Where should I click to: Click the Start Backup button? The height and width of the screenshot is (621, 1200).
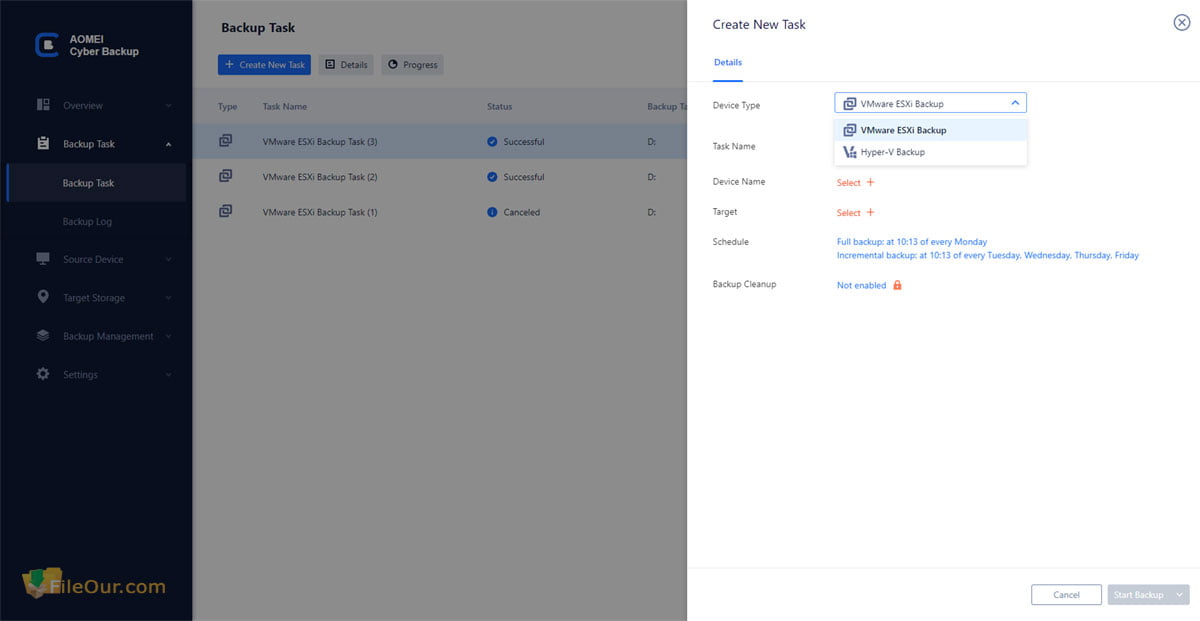coord(1139,595)
